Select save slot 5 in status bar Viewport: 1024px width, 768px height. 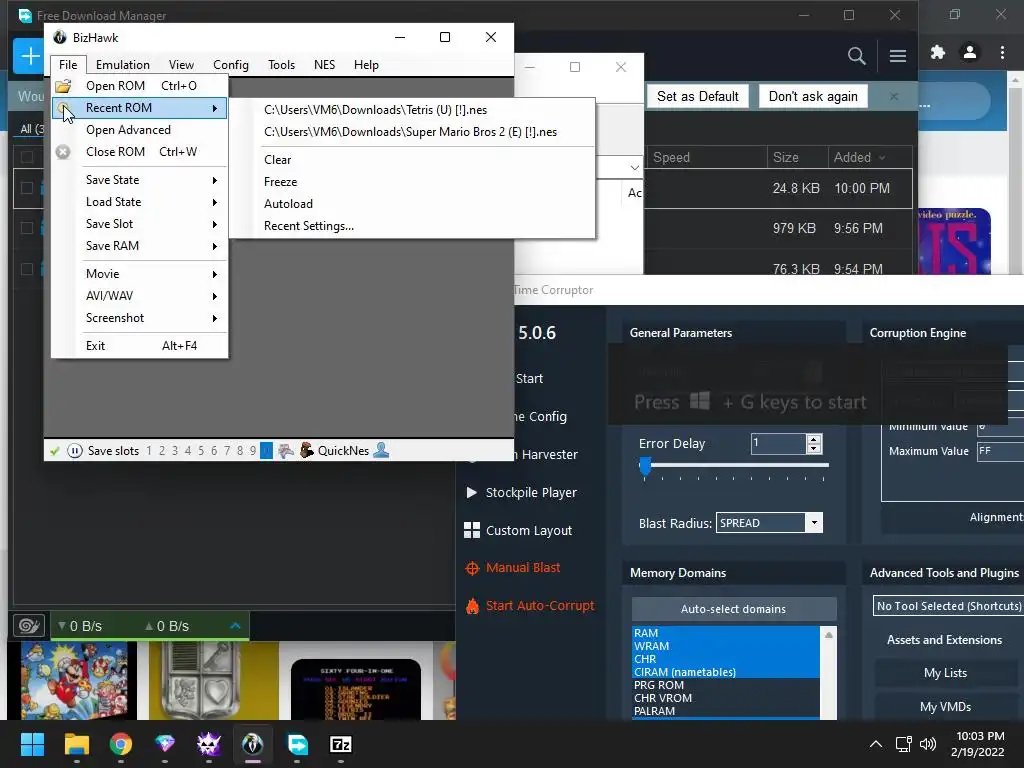click(x=201, y=451)
